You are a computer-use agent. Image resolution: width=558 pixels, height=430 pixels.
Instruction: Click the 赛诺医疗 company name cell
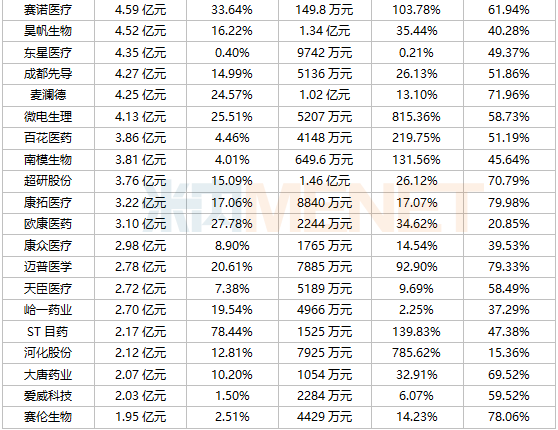[x=48, y=10]
